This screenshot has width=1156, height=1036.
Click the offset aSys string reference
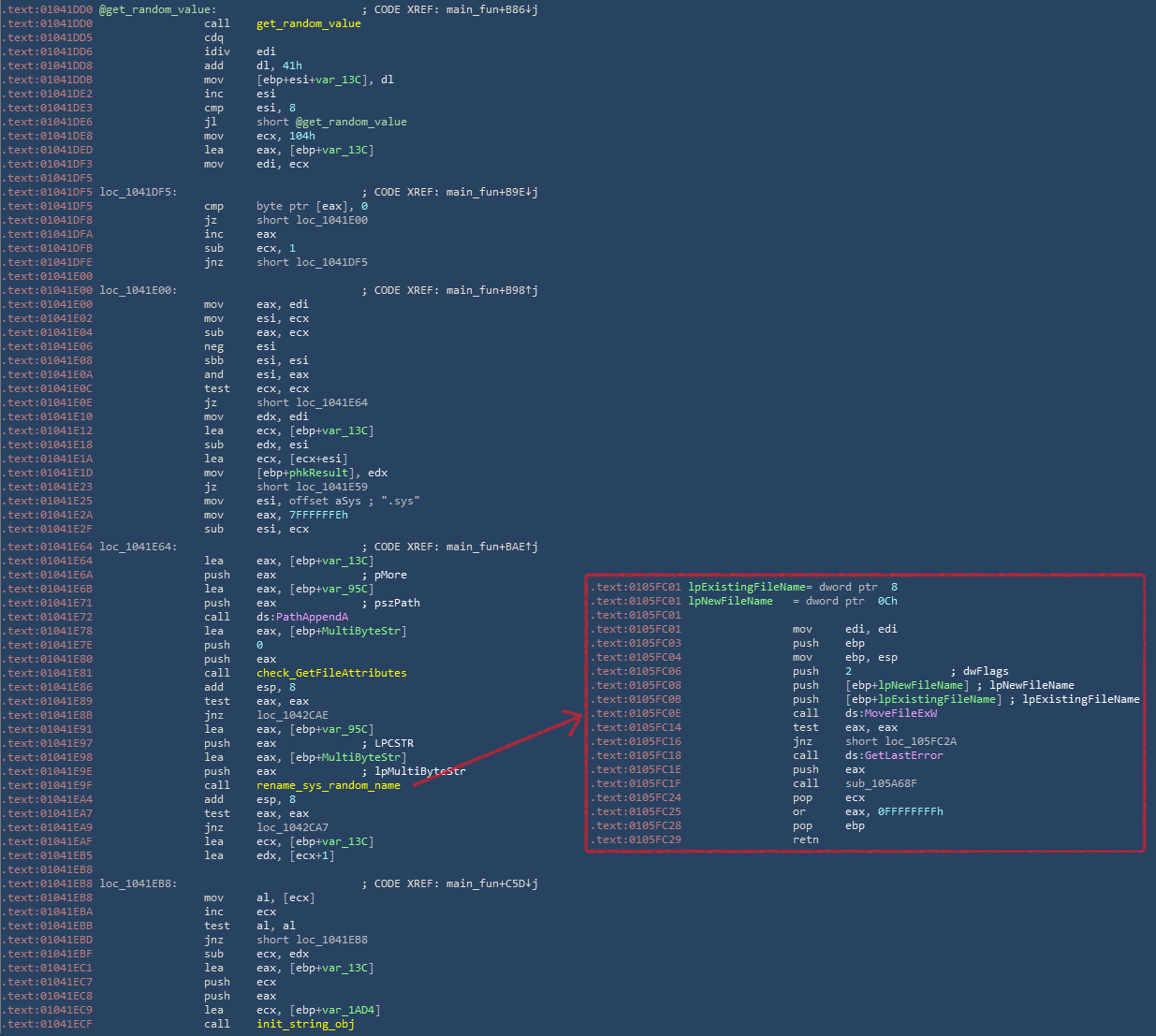[330, 501]
